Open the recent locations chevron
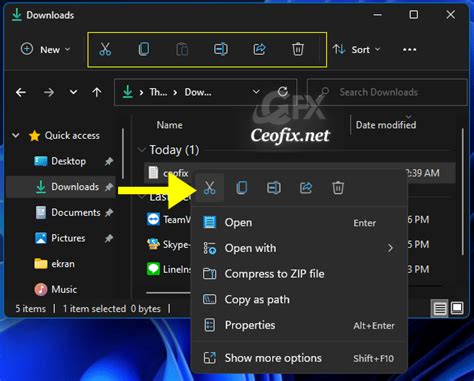This screenshot has height=381, width=474. (73, 92)
